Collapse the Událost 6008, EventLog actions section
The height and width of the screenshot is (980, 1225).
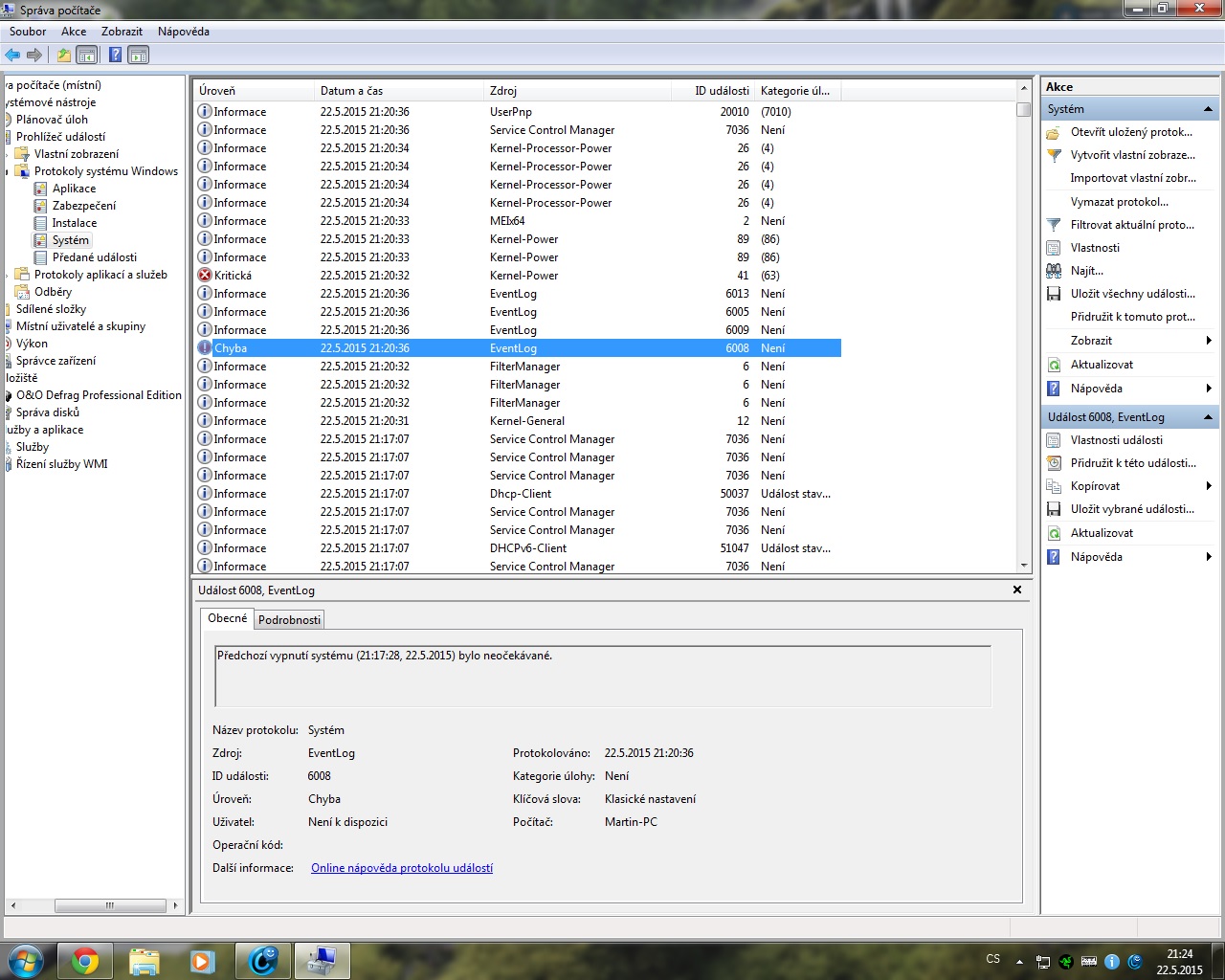click(1208, 417)
